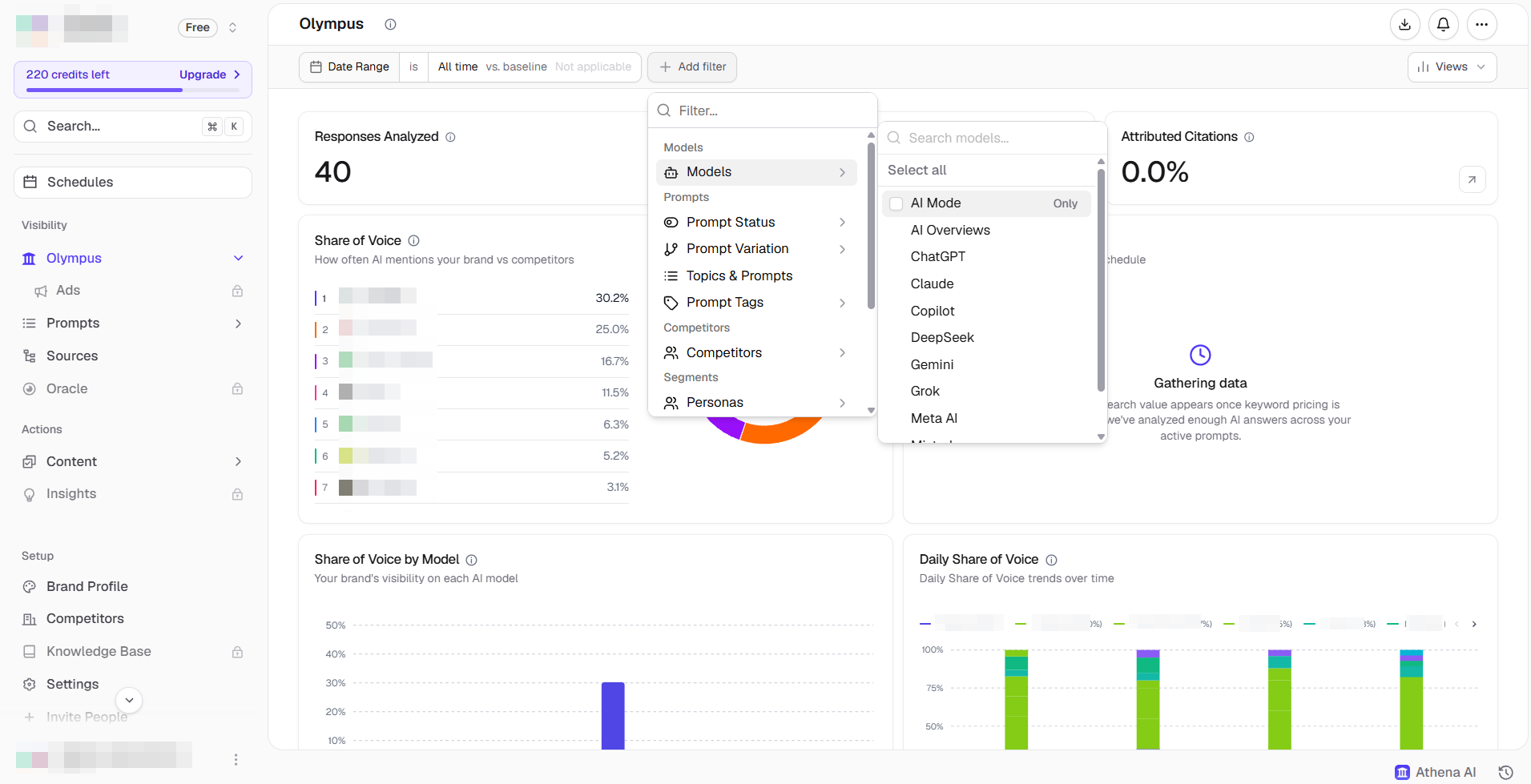This screenshot has width=1531, height=784.
Task: Click the download icon in top bar
Action: click(x=1404, y=25)
